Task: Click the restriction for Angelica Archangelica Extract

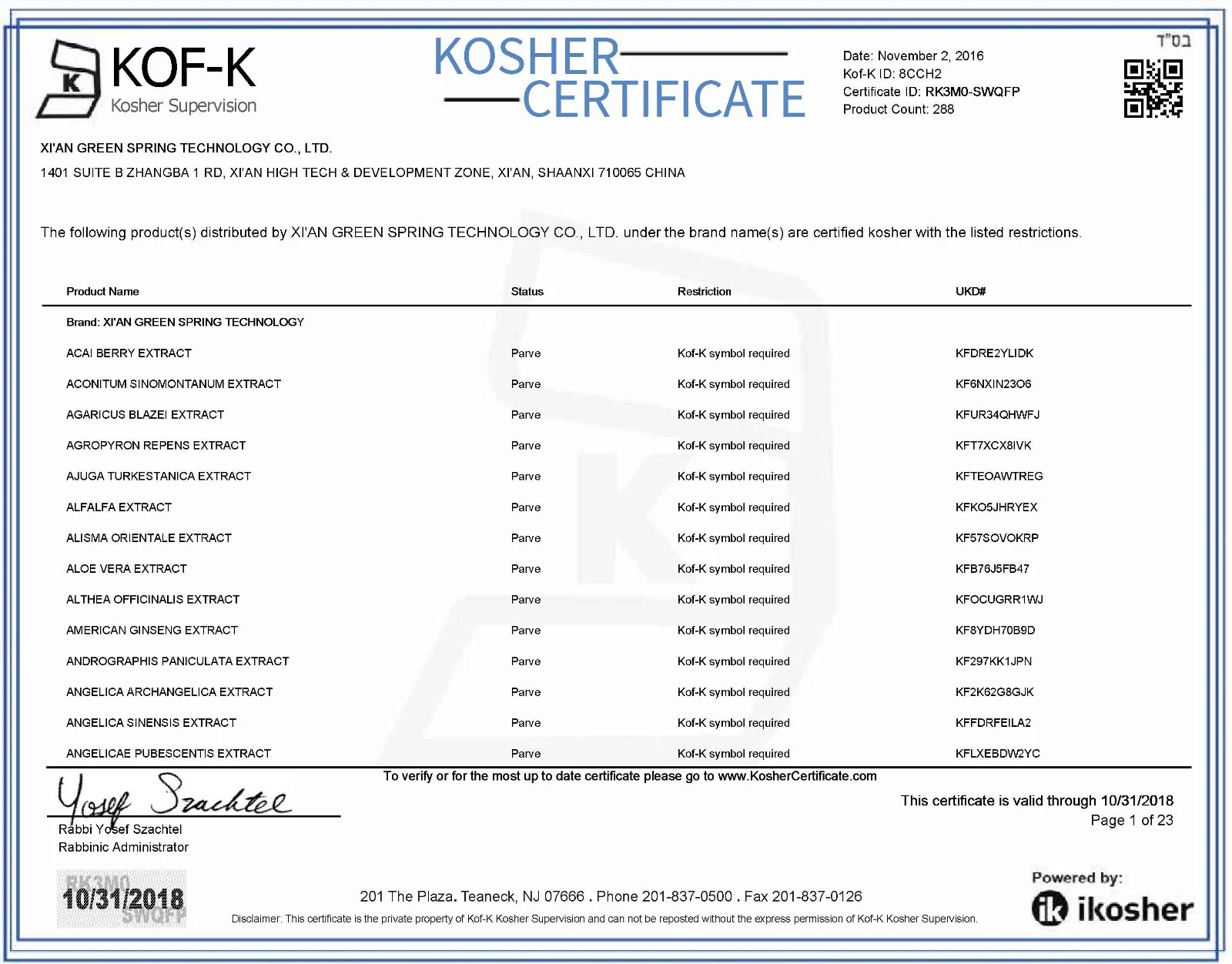Action: [733, 691]
